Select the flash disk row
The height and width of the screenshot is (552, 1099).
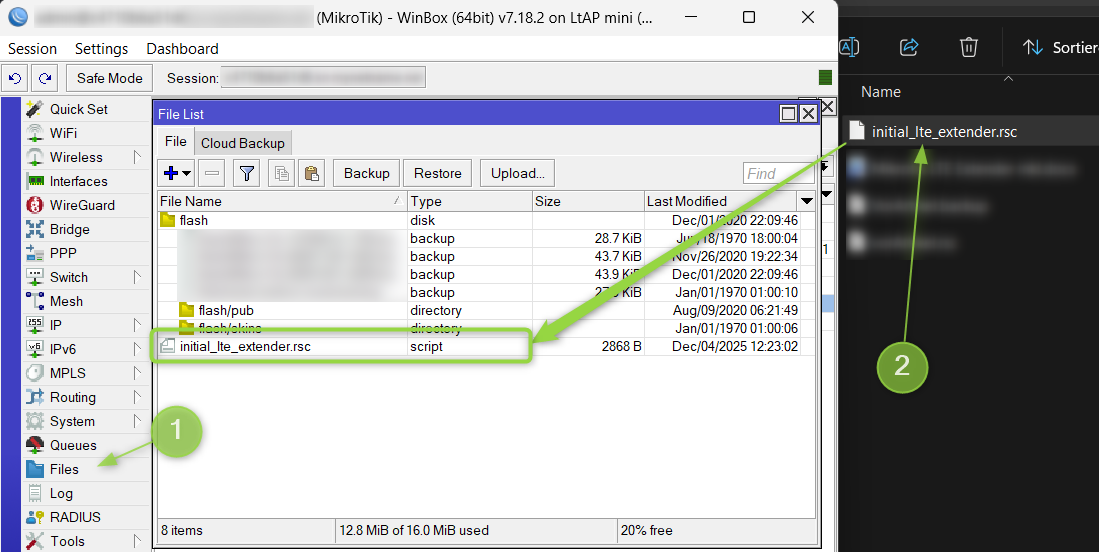click(486, 220)
